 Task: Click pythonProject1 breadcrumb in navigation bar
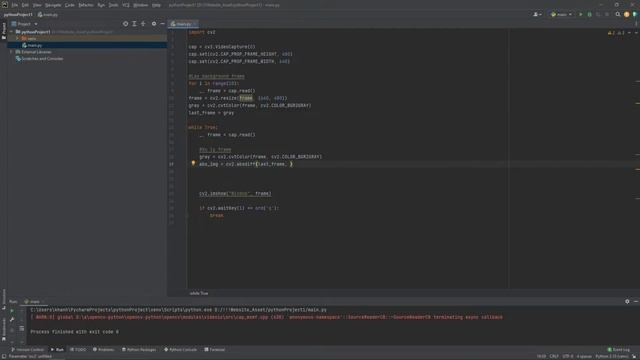click(x=18, y=15)
